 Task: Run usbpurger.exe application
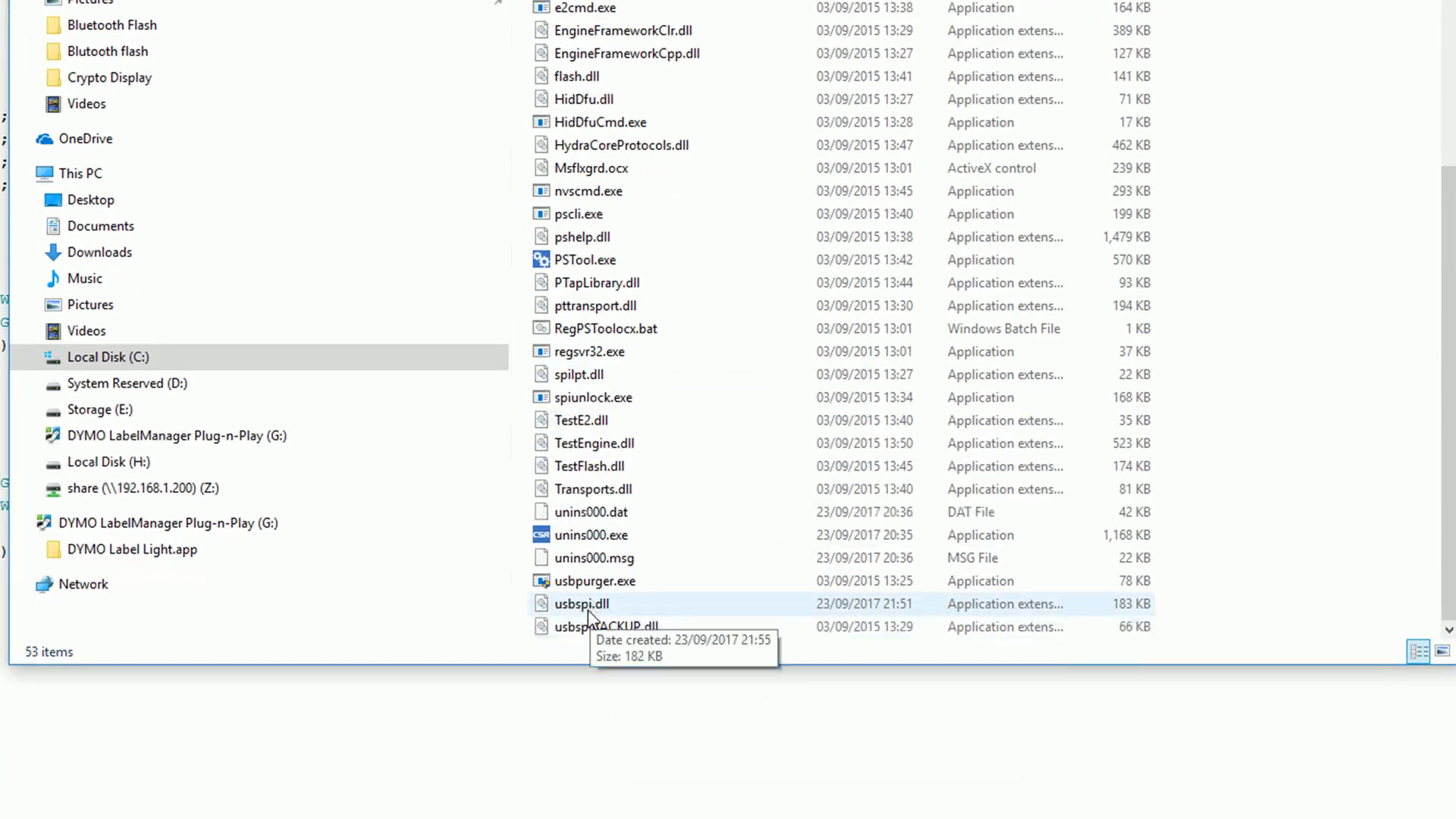coord(595,581)
